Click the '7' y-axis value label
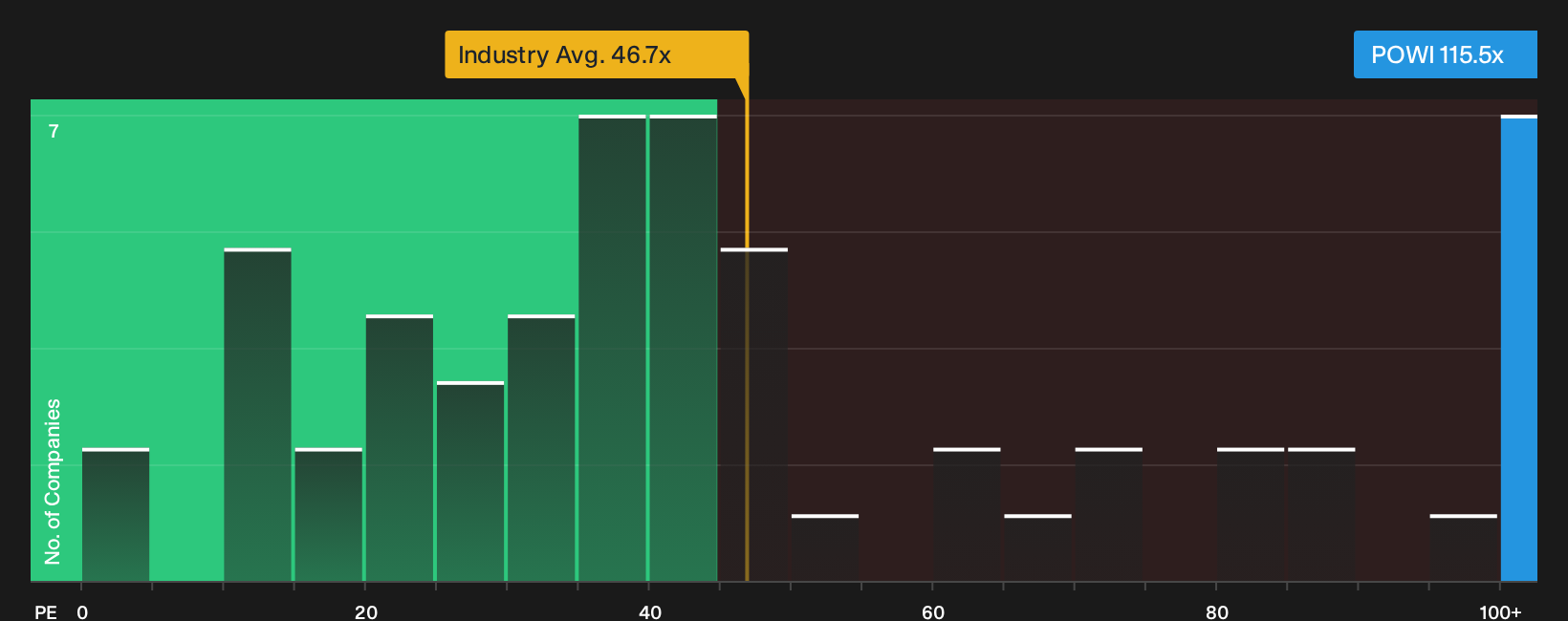 pyautogui.click(x=54, y=132)
